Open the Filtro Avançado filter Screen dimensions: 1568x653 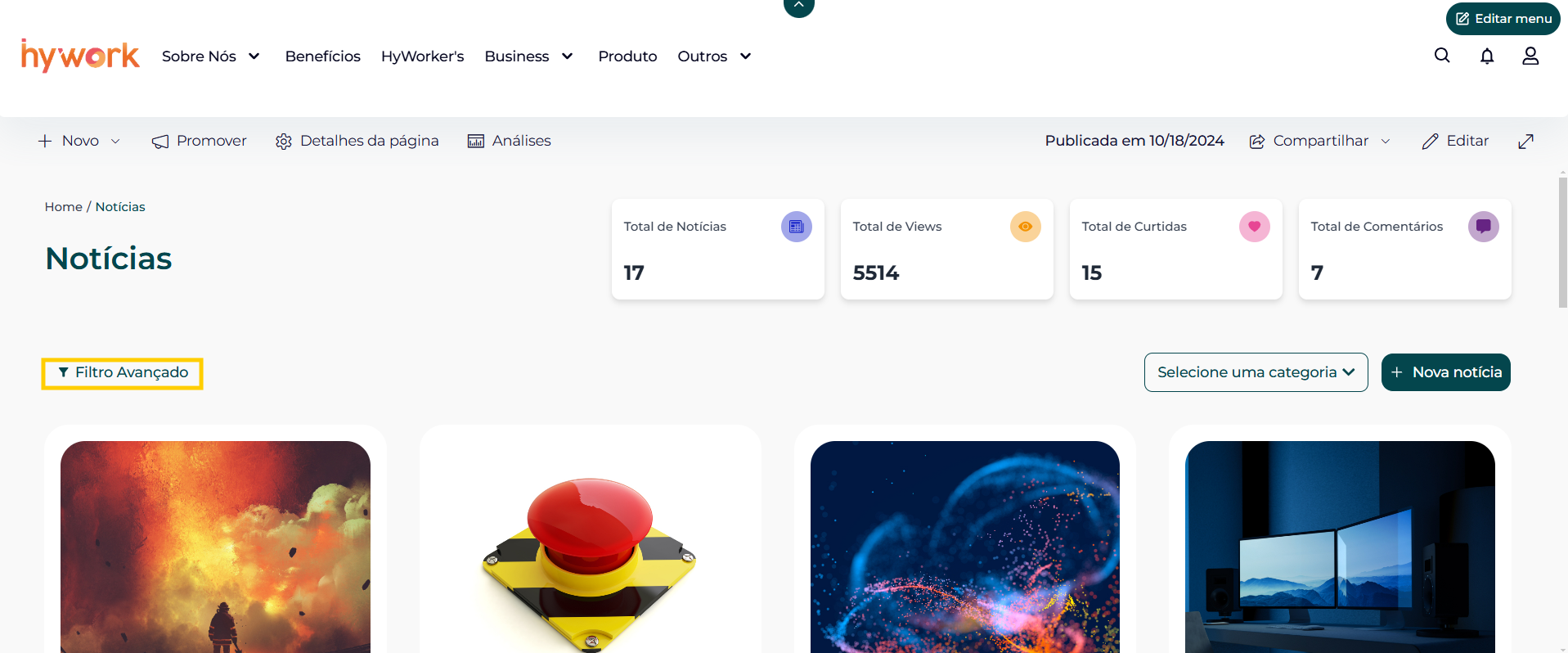pos(123,373)
